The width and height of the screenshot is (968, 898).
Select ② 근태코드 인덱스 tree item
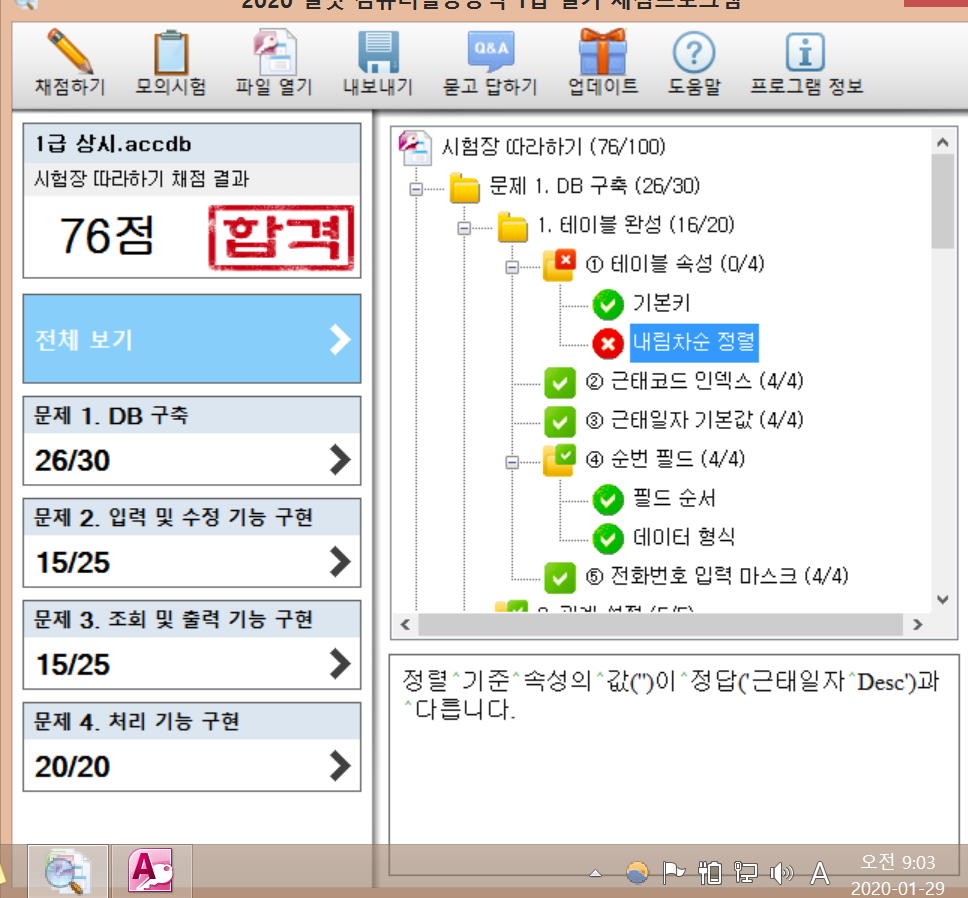click(706, 381)
